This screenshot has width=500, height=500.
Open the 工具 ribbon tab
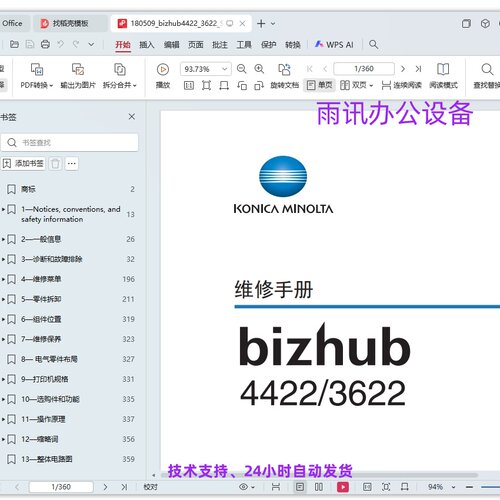point(244,45)
